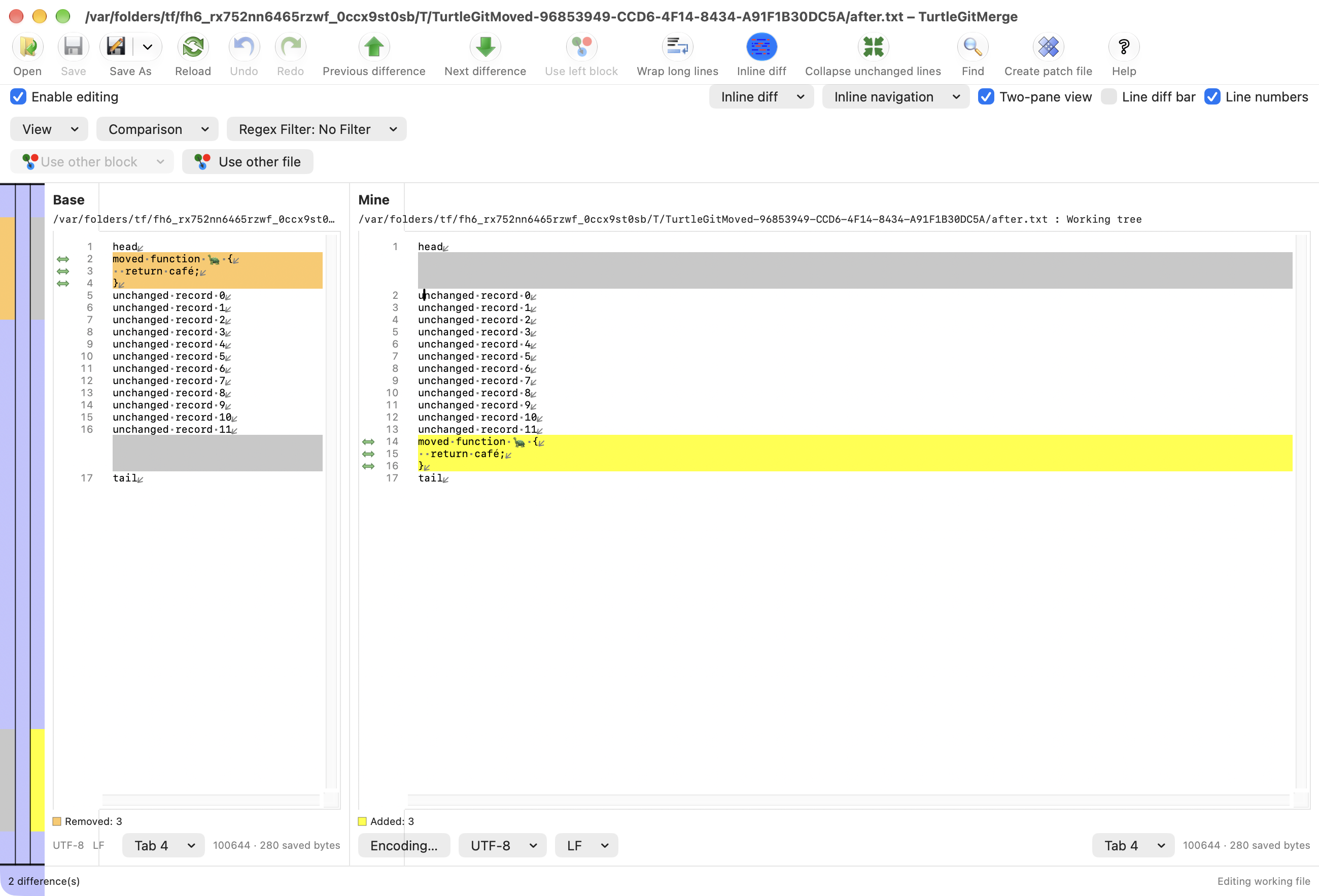Open the Find tool
Image resolution: width=1319 pixels, height=896 pixels.
coord(973,47)
